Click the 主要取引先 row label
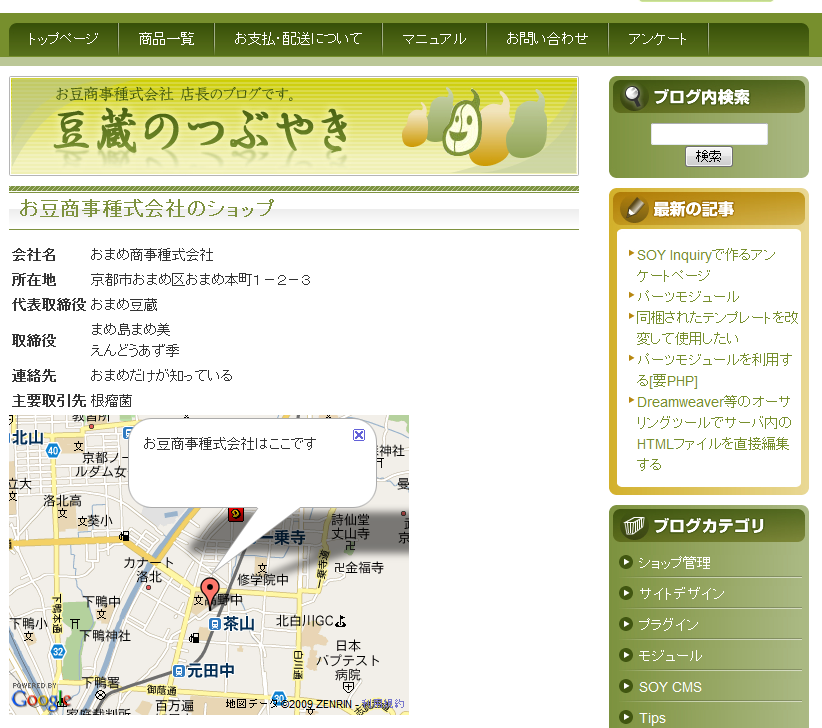This screenshot has width=822, height=728. [x=49, y=401]
